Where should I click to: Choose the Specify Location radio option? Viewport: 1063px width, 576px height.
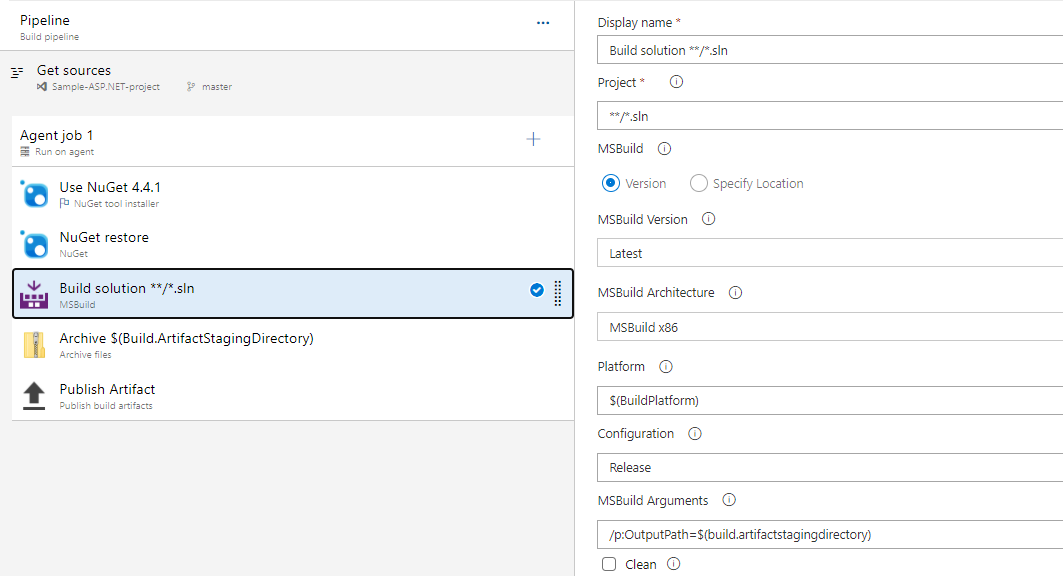(699, 183)
